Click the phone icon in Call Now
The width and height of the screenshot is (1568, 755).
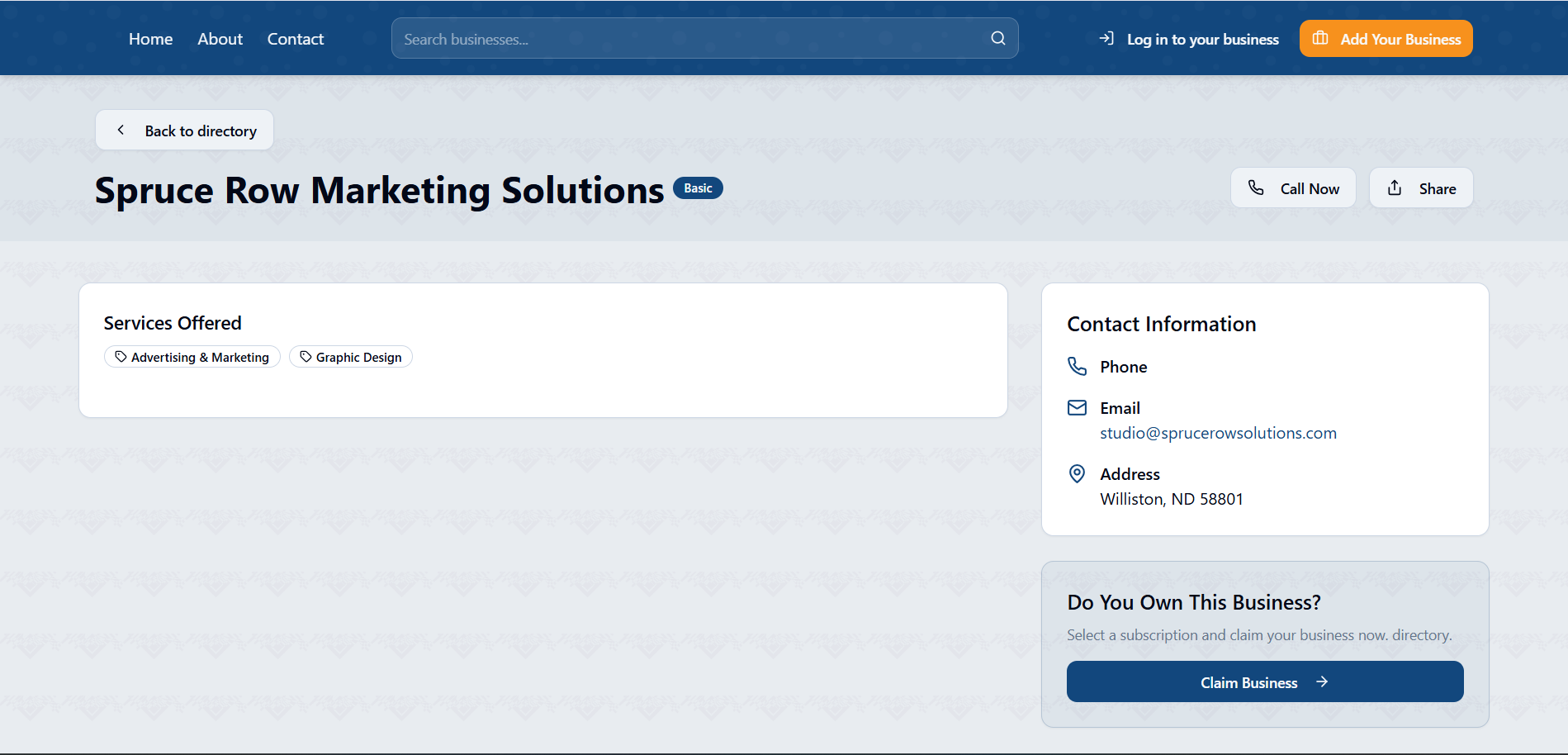point(1256,188)
